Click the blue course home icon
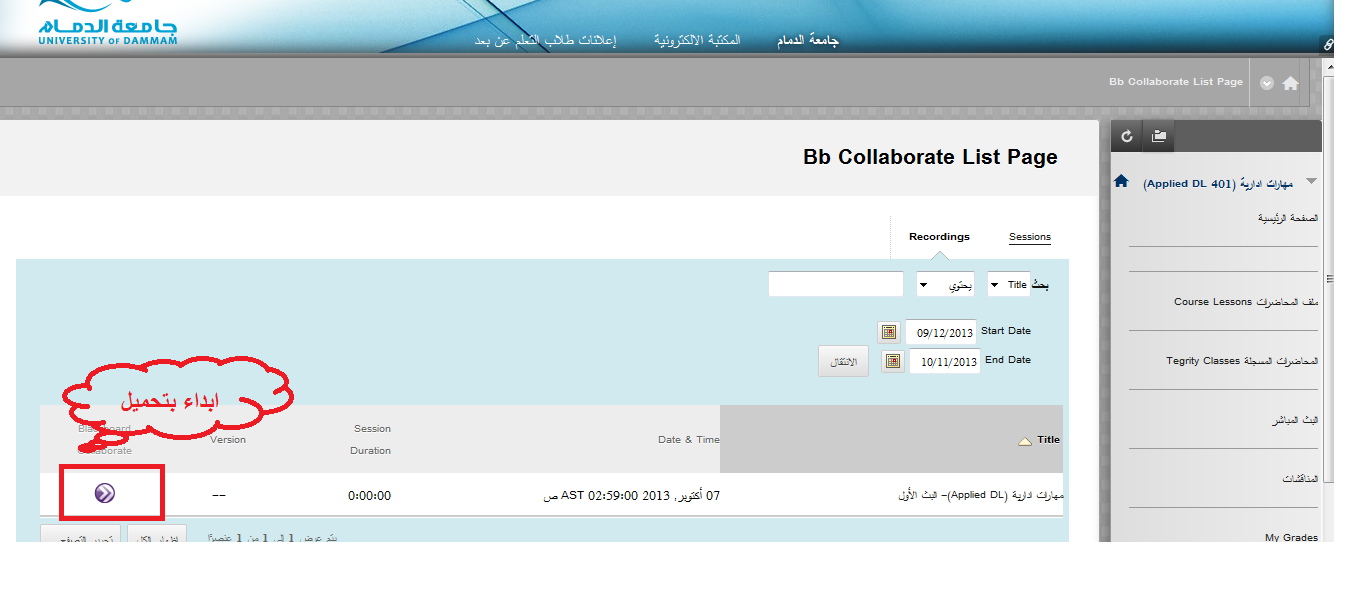 point(1121,182)
